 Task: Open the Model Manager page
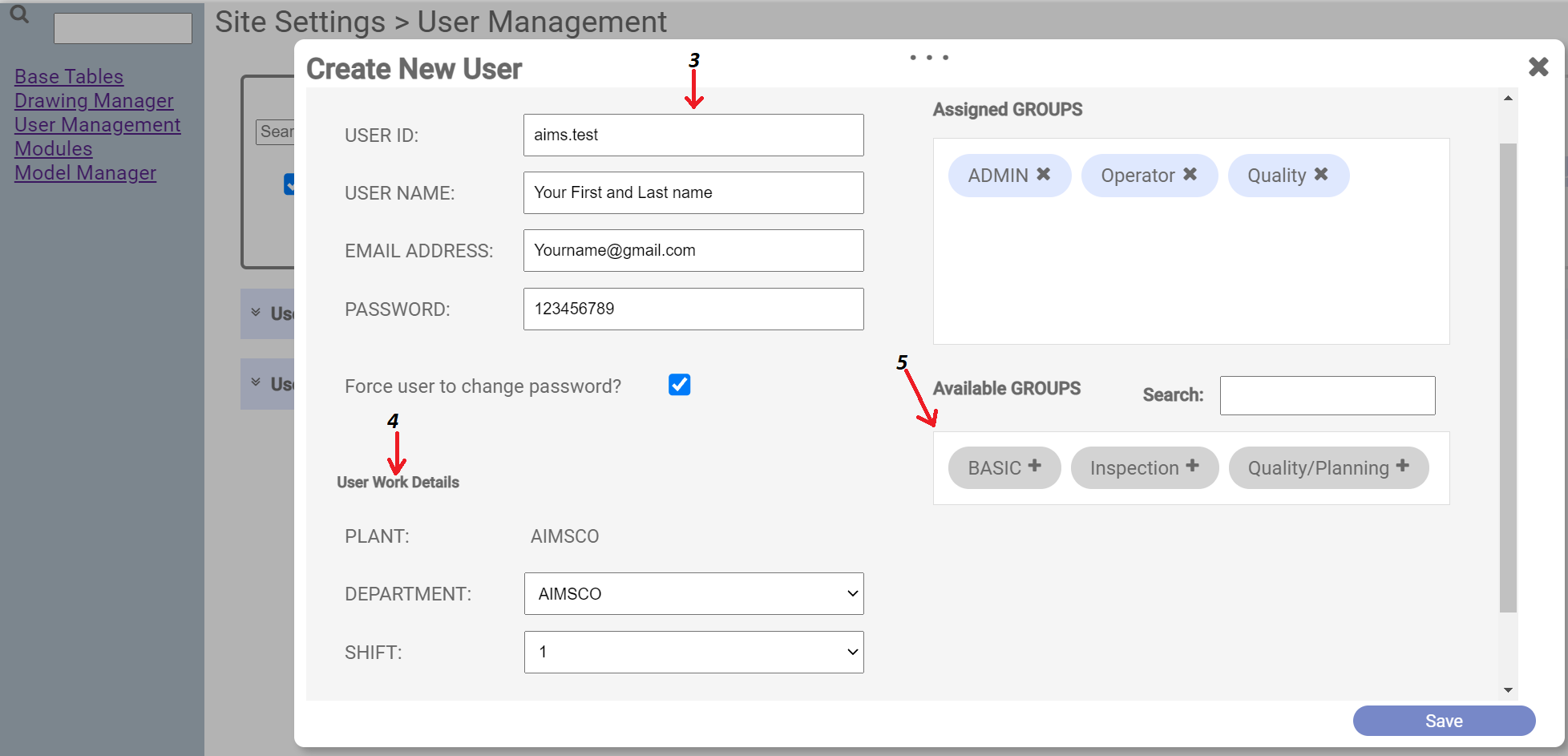(85, 172)
